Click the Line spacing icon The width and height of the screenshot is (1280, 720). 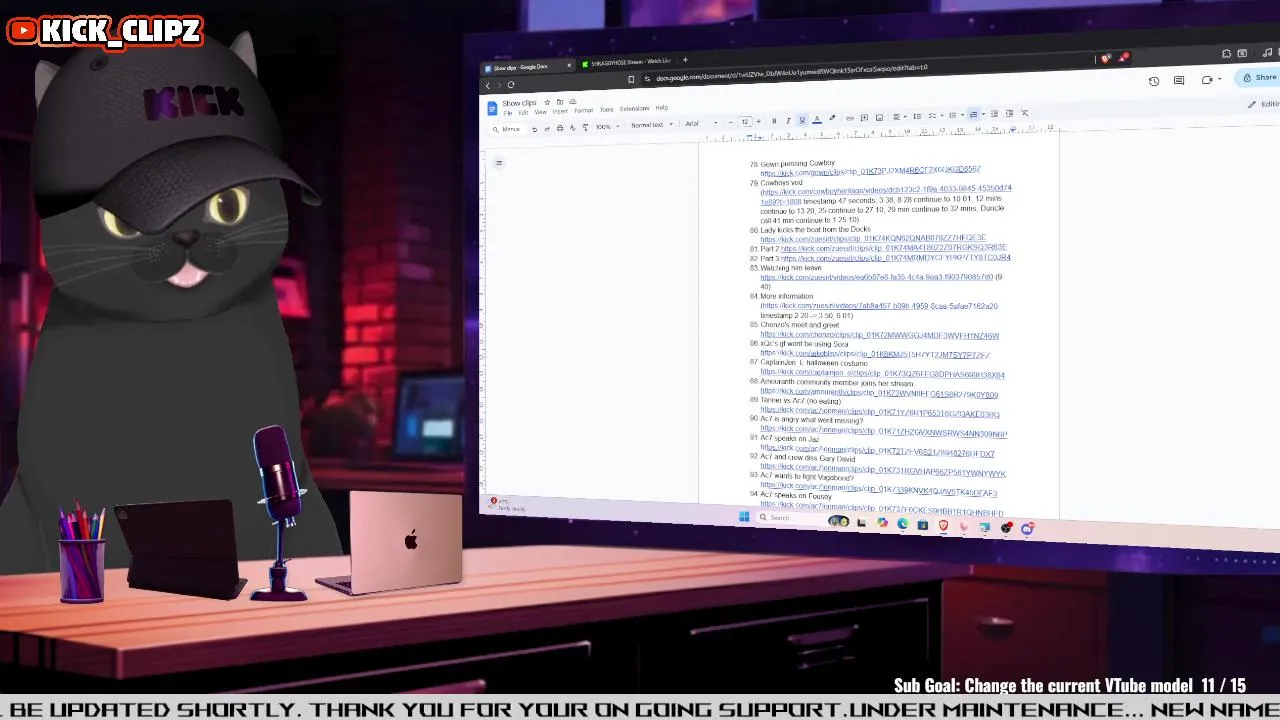(x=917, y=116)
